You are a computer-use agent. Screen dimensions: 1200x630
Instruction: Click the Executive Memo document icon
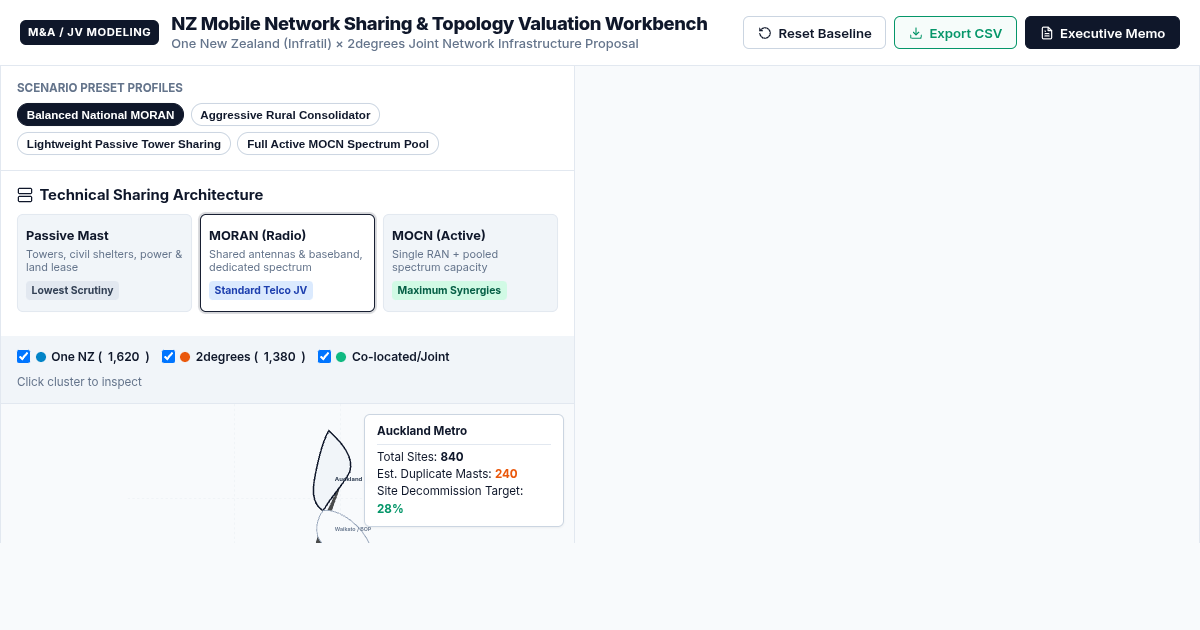coord(1047,33)
